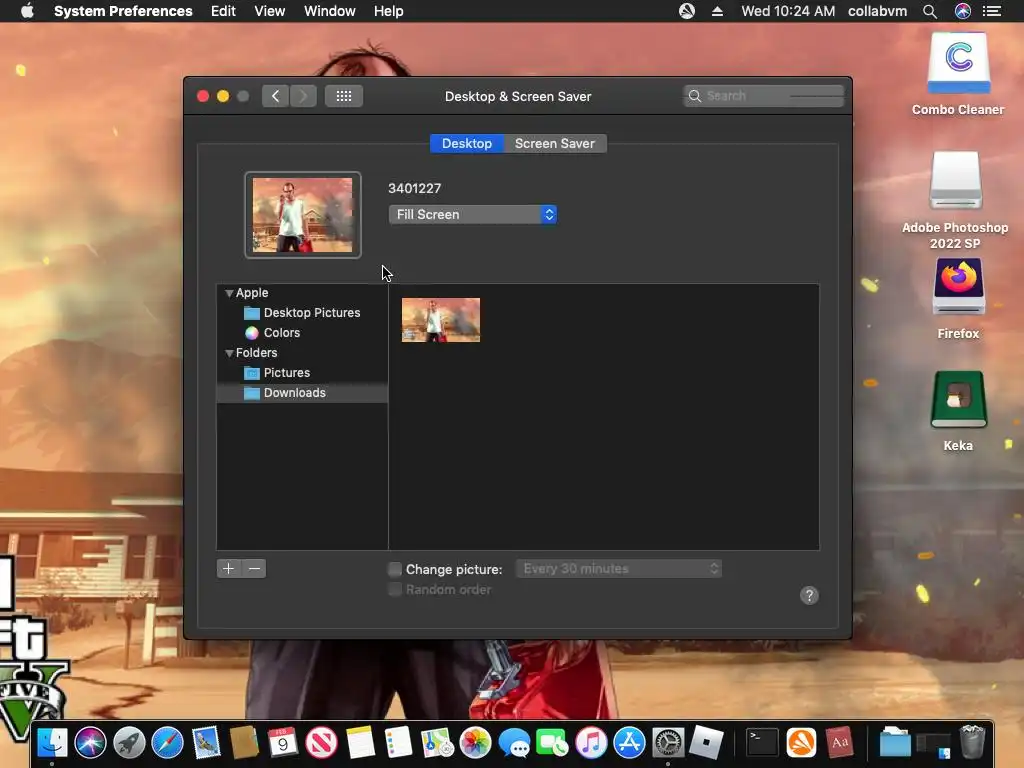Open Music (iTunes) in the dock
The width and height of the screenshot is (1024, 768).
pos(591,743)
